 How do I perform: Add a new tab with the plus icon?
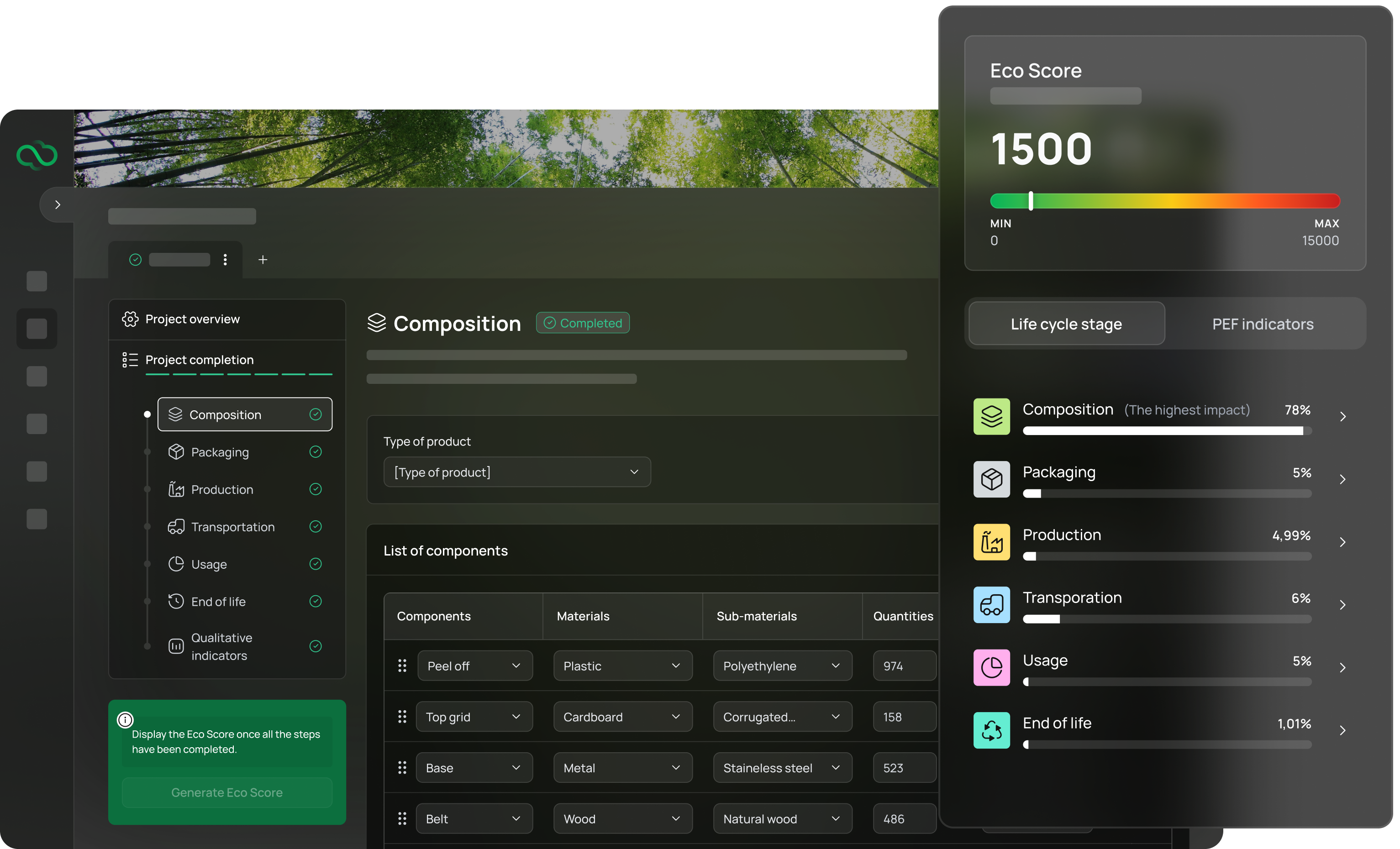coord(263,260)
